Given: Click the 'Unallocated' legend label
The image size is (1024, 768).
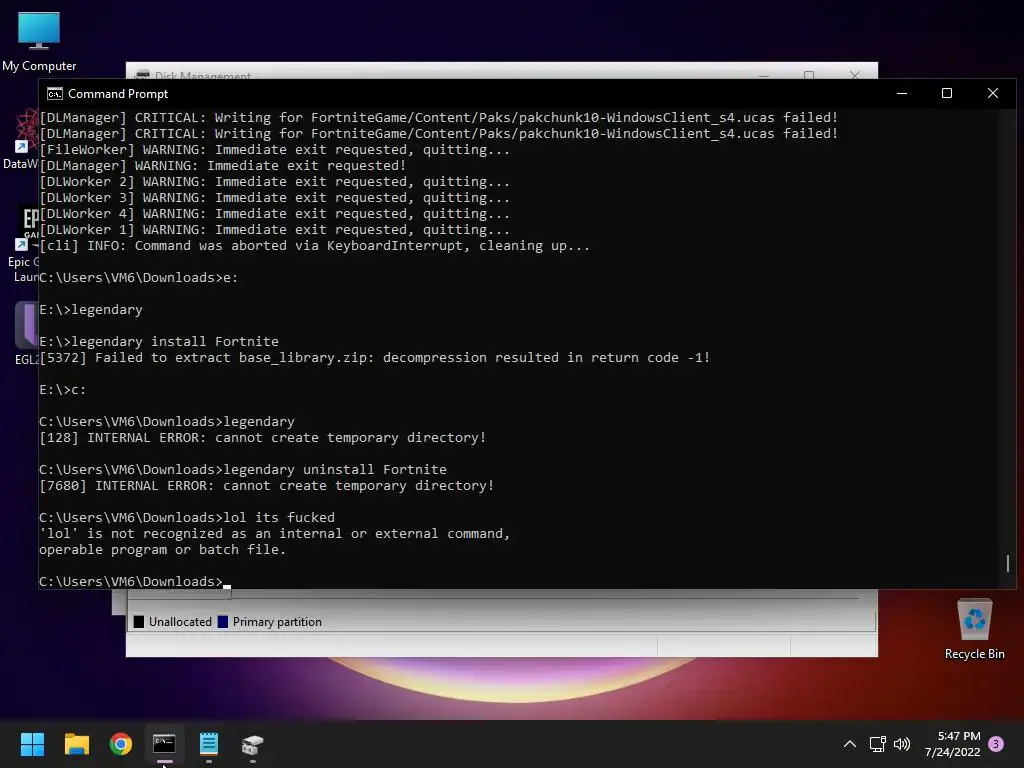Looking at the screenshot, I should (x=180, y=622).
